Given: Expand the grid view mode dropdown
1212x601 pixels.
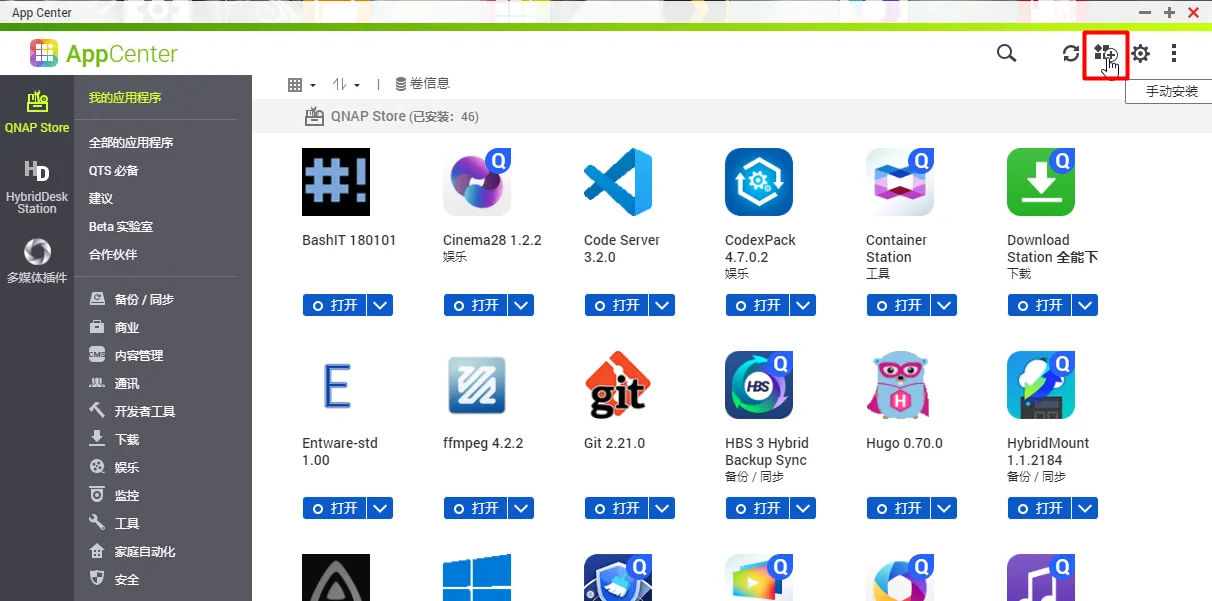Looking at the screenshot, I should 301,85.
